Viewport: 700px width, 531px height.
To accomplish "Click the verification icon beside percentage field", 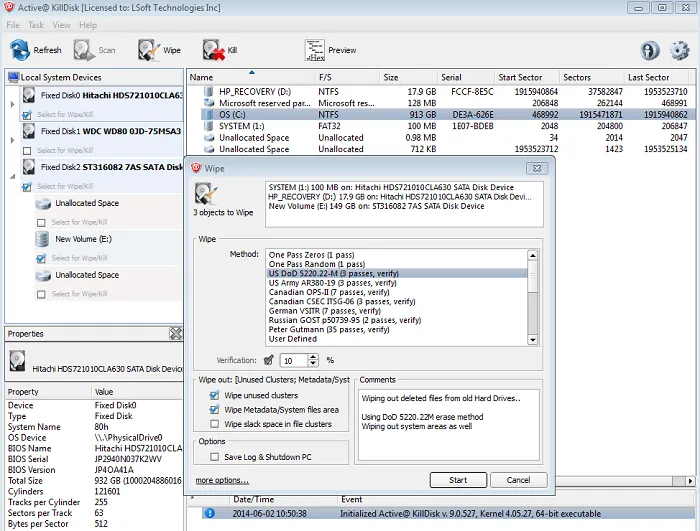I will point(268,360).
